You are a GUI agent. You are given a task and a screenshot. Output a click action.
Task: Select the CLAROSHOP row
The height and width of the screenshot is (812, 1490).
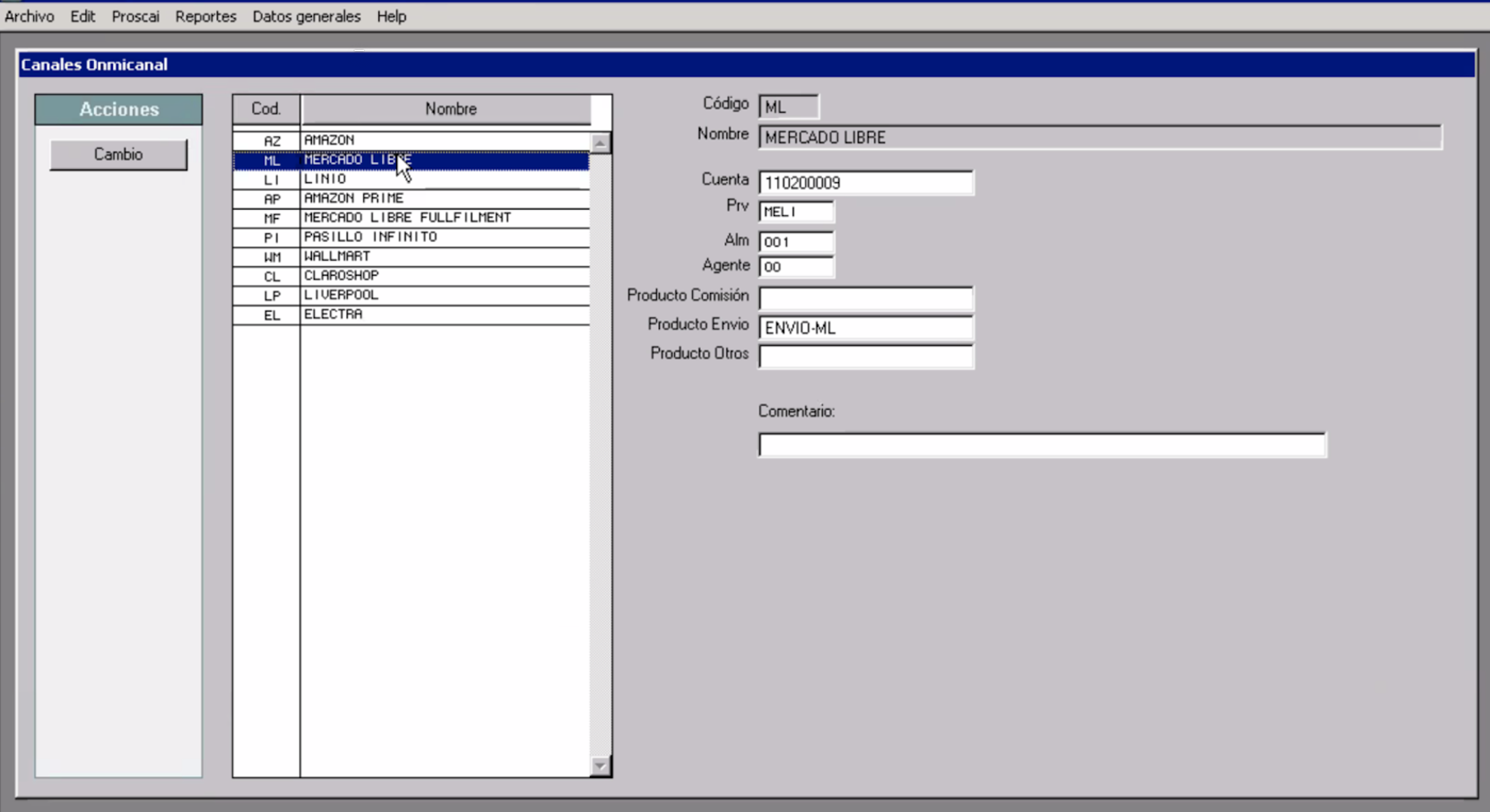click(411, 276)
